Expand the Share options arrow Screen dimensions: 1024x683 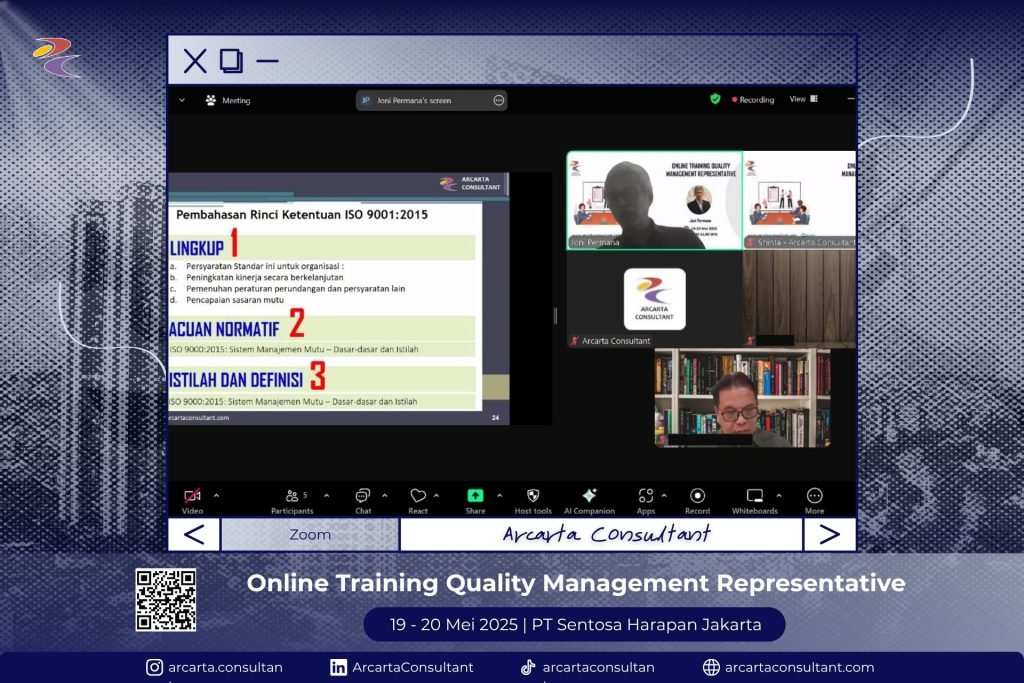click(499, 495)
